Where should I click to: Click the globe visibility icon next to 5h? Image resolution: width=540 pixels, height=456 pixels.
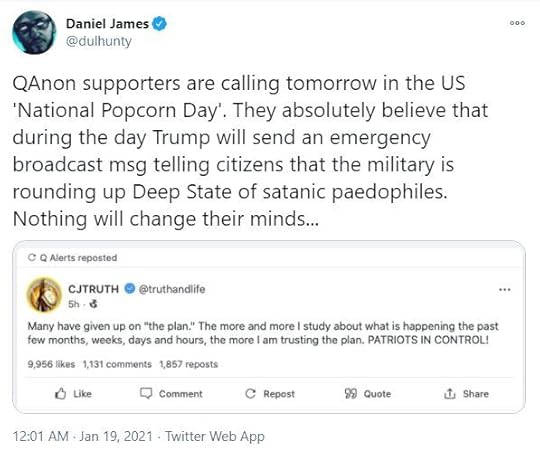pyautogui.click(x=93, y=304)
